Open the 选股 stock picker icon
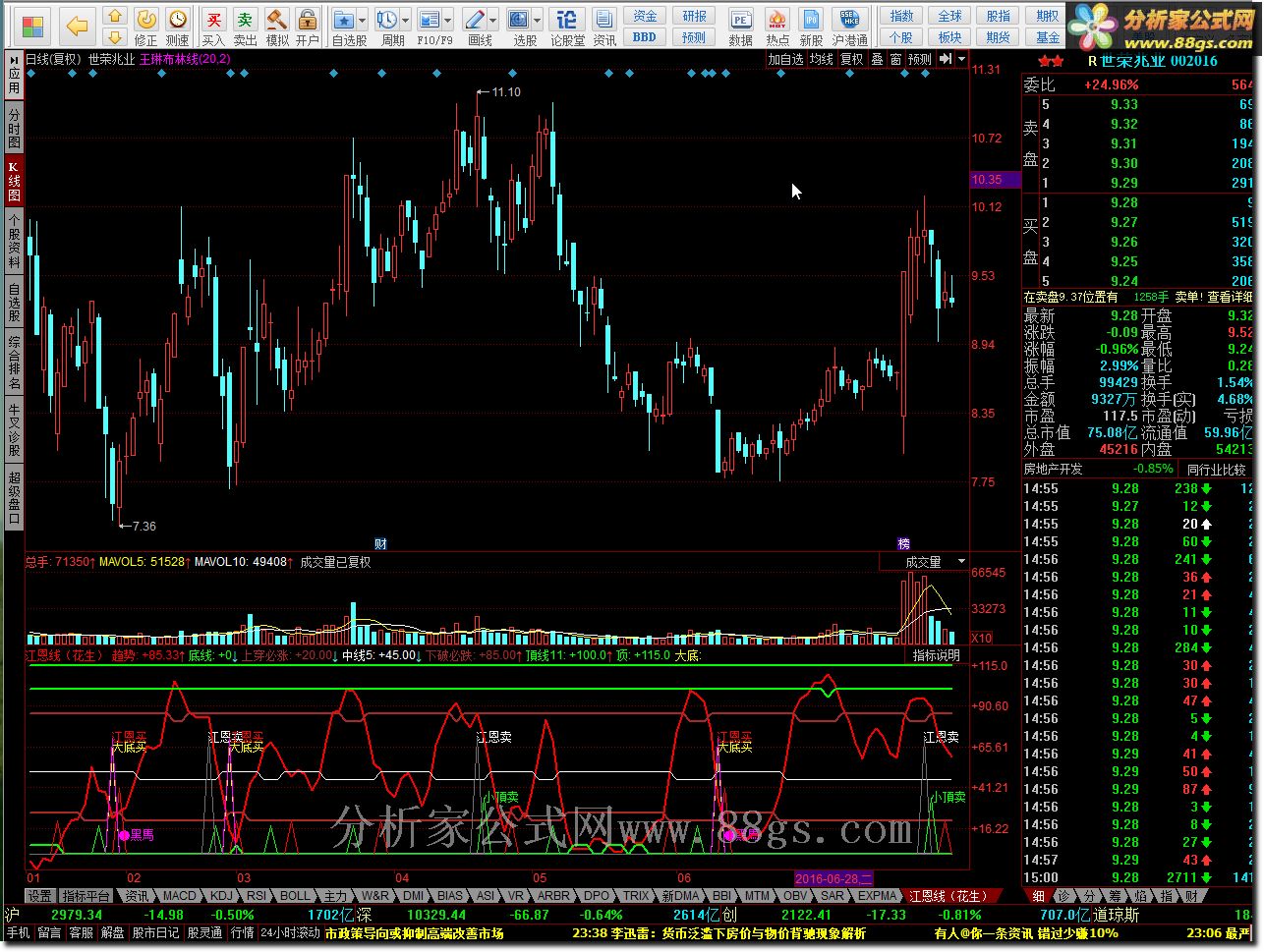1264x952 pixels. [518, 20]
